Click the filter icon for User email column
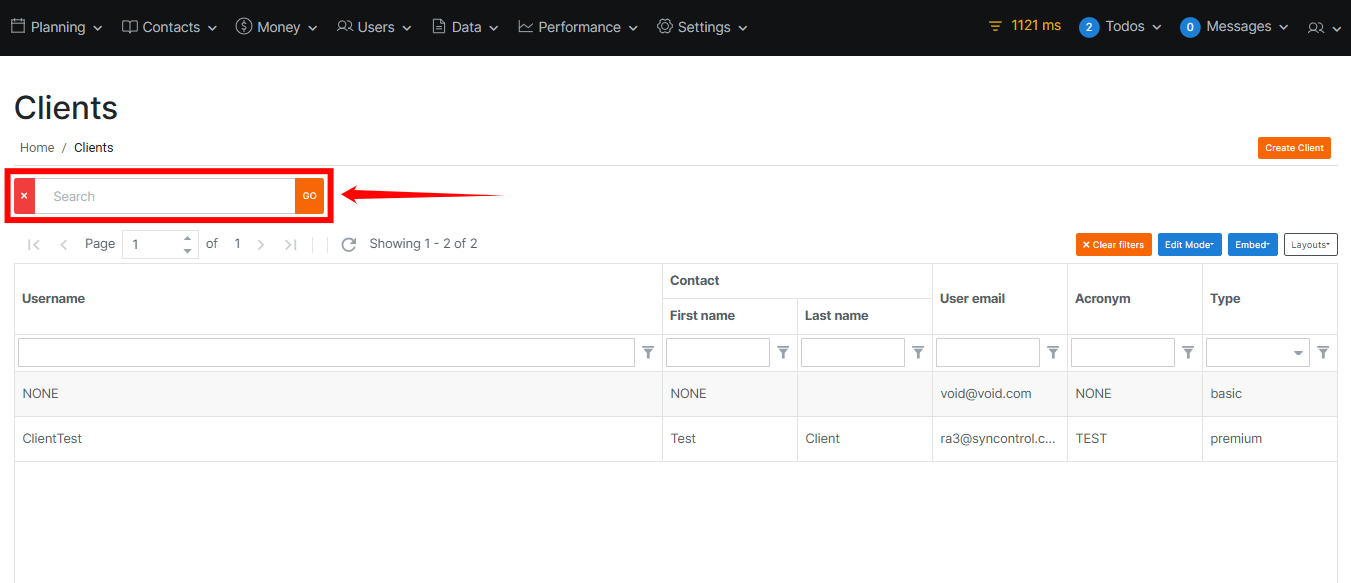 tap(1053, 352)
